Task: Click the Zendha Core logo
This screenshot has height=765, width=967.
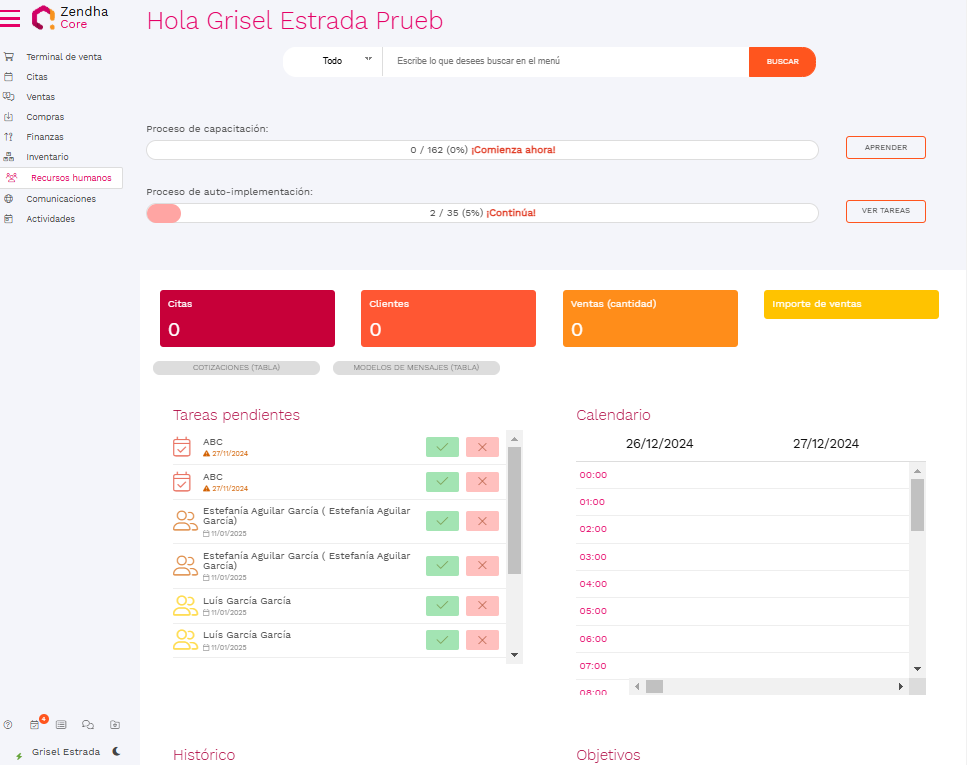Action: click(x=70, y=17)
